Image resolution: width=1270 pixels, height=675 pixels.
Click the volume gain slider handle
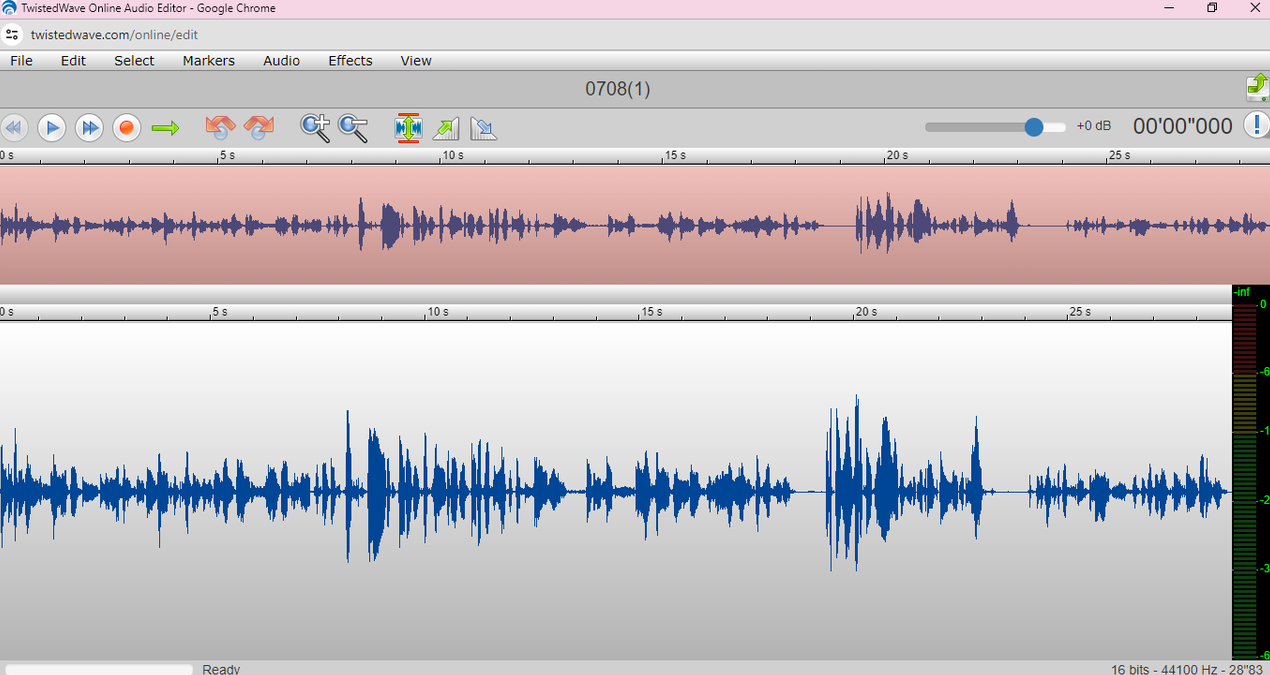tap(1034, 127)
